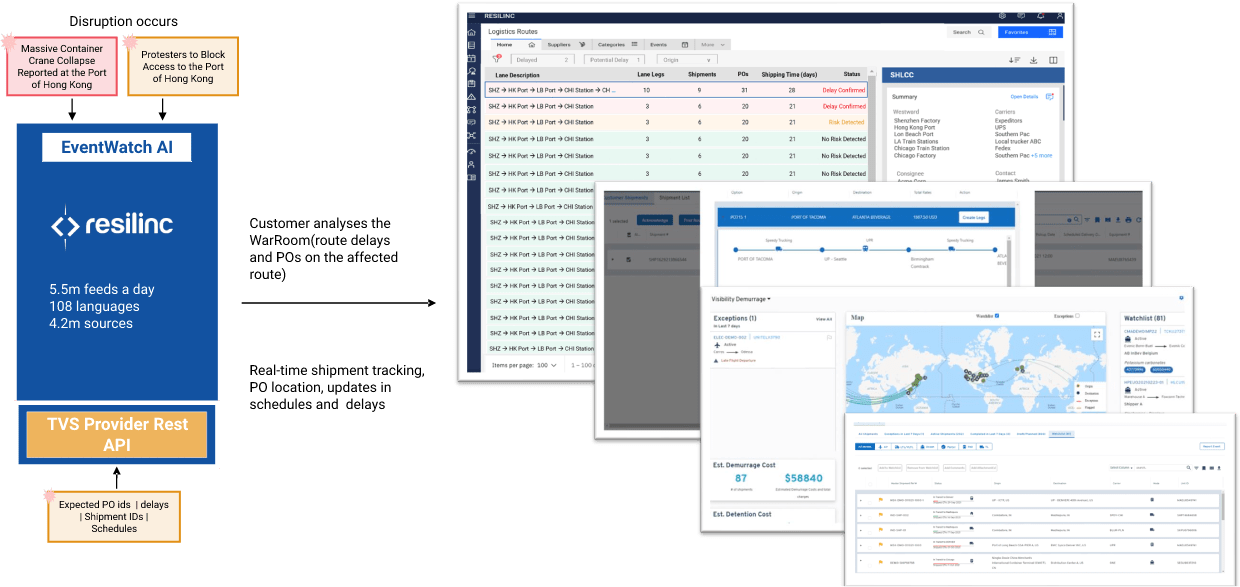The image size is (1240, 587).
Task: Open user profile icon in Resilinc header
Action: [1059, 16]
